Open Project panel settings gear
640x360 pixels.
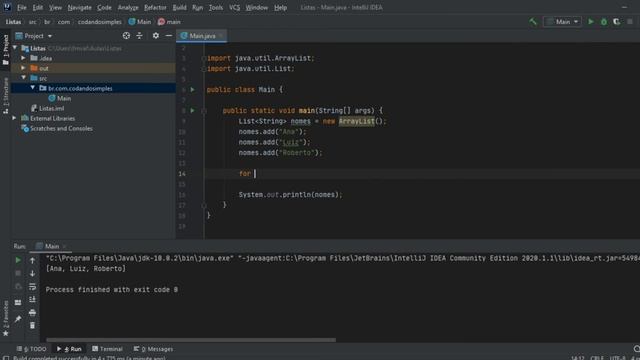coord(156,36)
